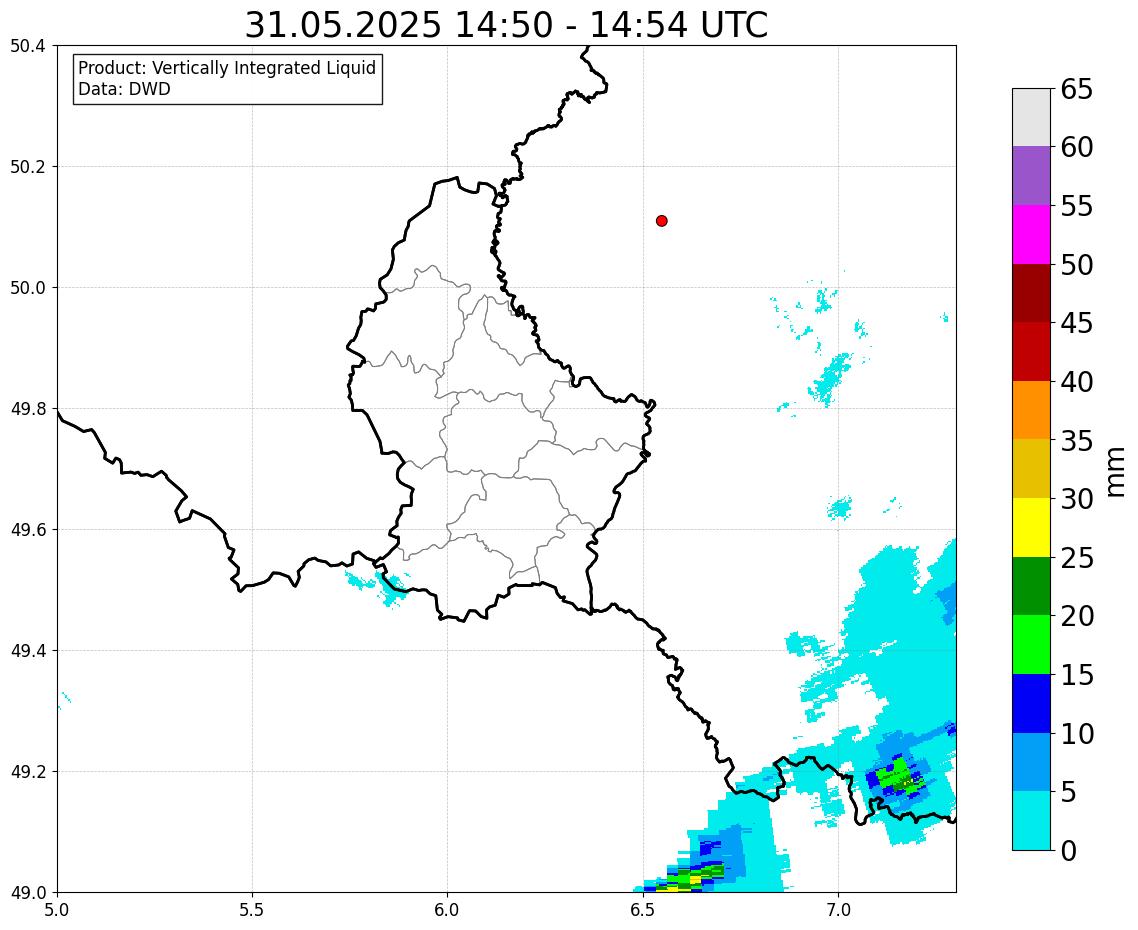Click the 35 colorbar tick label
The height and width of the screenshot is (930, 1138).
coord(1076,440)
